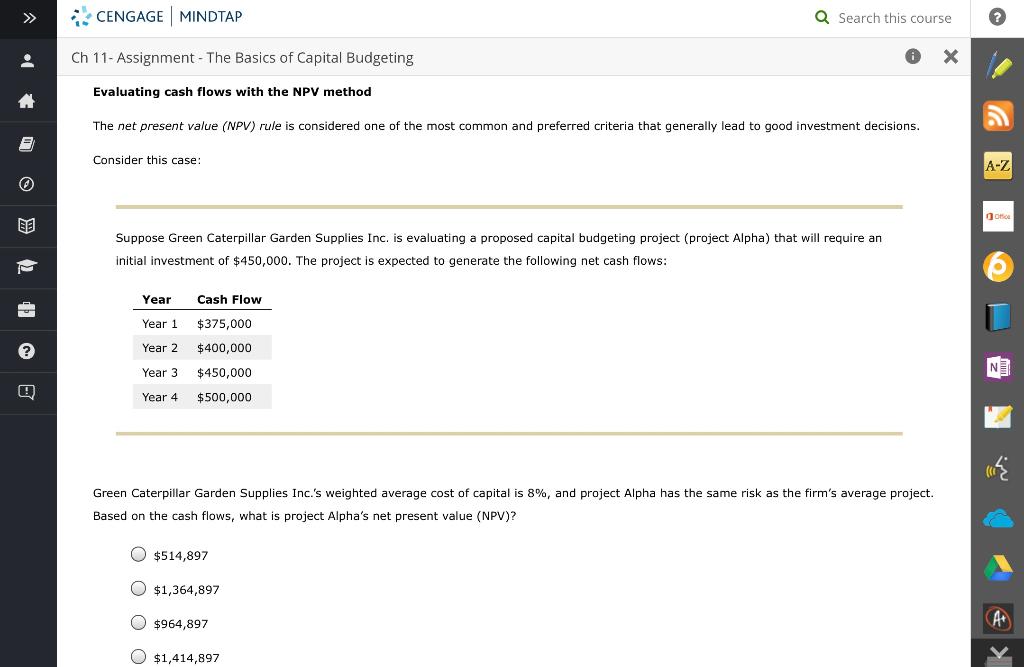Click the briefcase icon in left sidebar
Screen dimensions: 1024x667
[x=27, y=309]
